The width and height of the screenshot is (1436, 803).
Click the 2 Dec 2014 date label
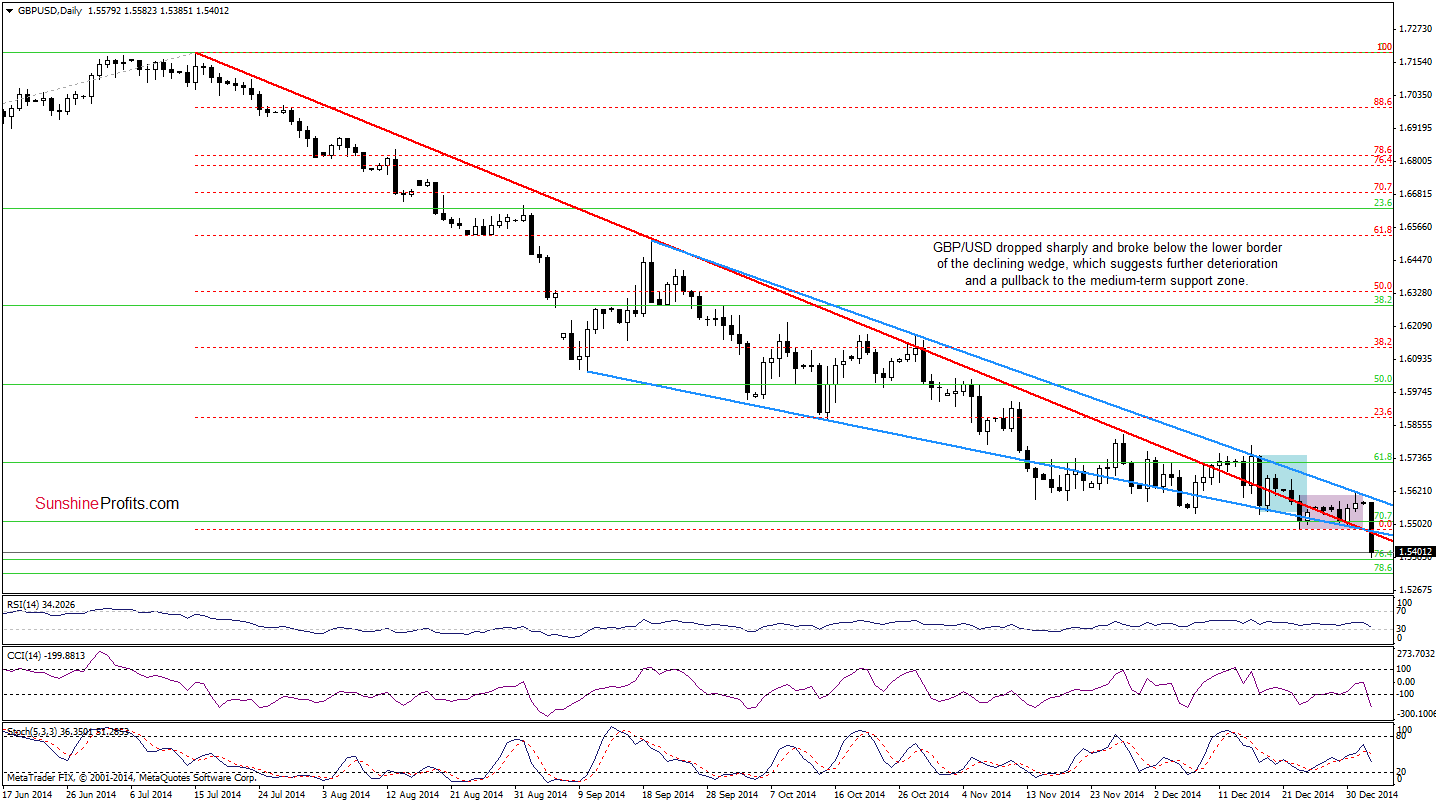click(x=1180, y=794)
